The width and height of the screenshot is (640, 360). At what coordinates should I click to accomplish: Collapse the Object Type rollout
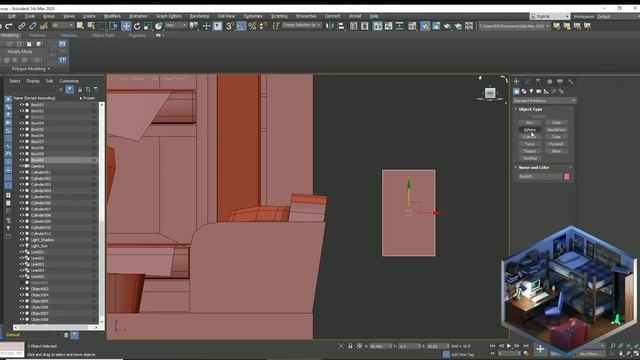click(x=530, y=109)
